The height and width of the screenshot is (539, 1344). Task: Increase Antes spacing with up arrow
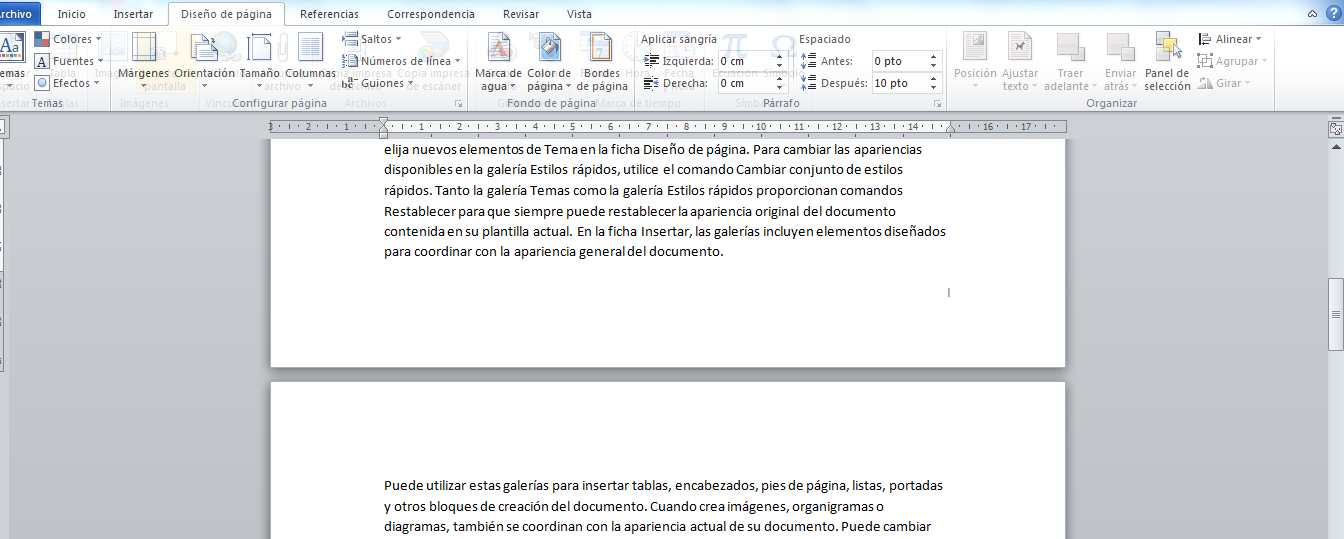click(x=934, y=57)
